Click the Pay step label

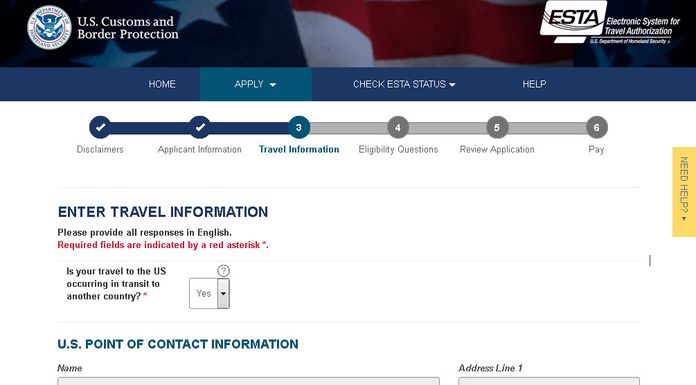click(596, 150)
